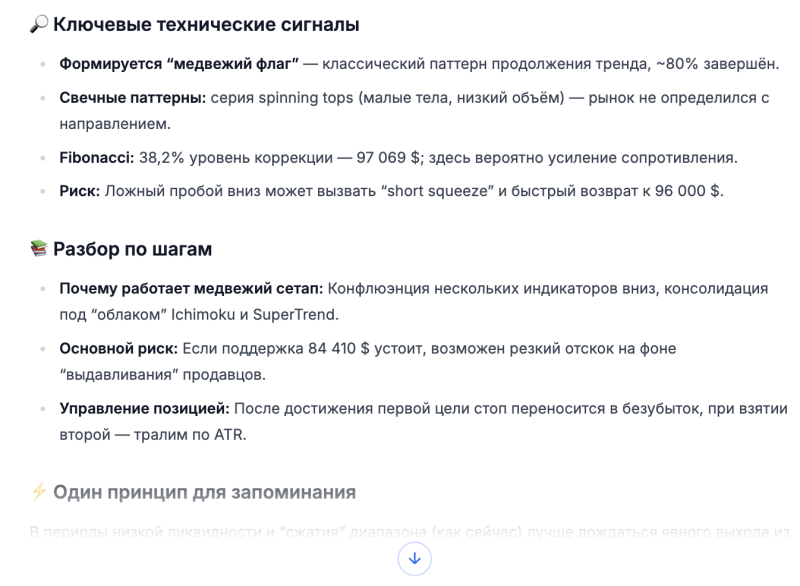Click the bold "Управление позицией:" label
The image size is (800, 586).
139,410
